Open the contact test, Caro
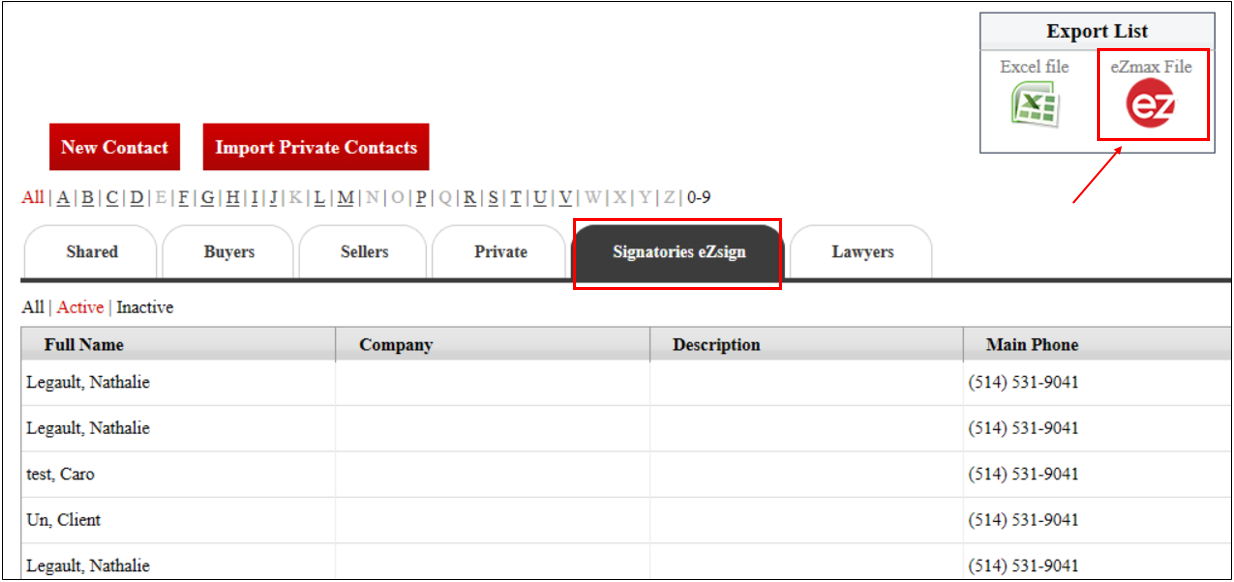The height and width of the screenshot is (582, 1234). tap(60, 474)
